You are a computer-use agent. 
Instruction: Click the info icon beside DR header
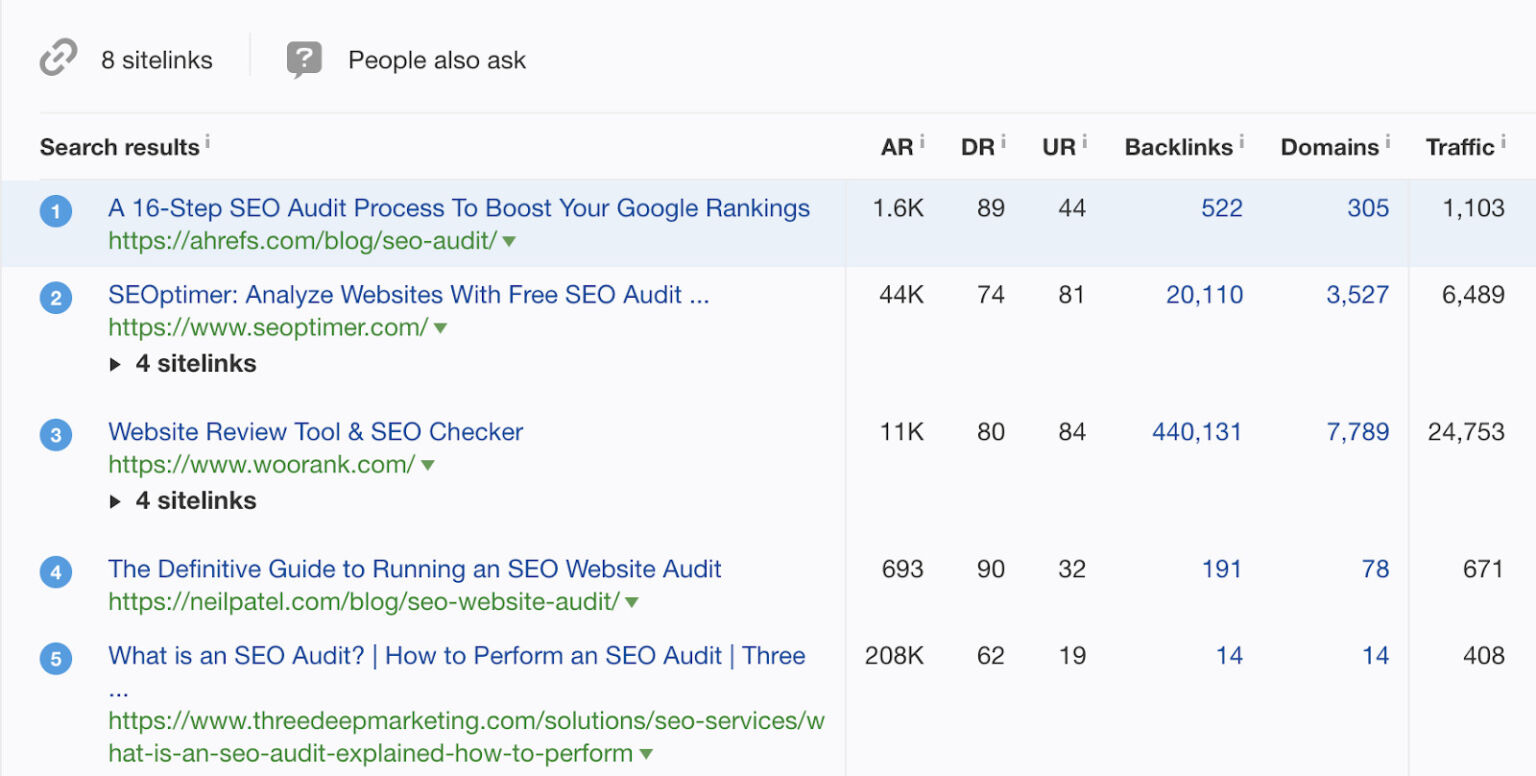tap(1002, 141)
